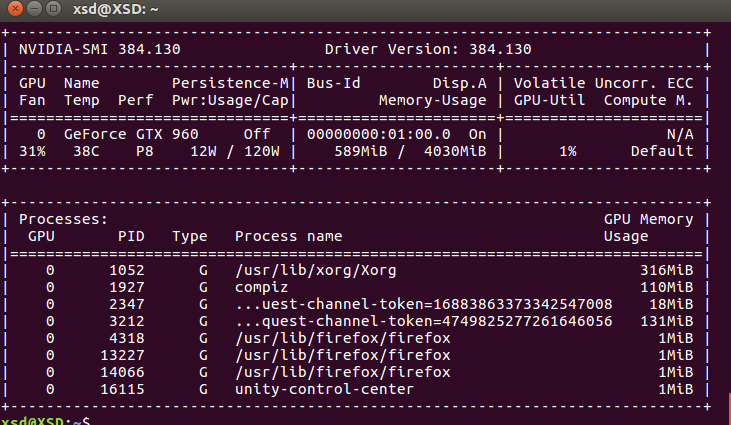This screenshot has width=731, height=425.
Task: Click the 18MiB memory usage value
Action: click(671, 304)
